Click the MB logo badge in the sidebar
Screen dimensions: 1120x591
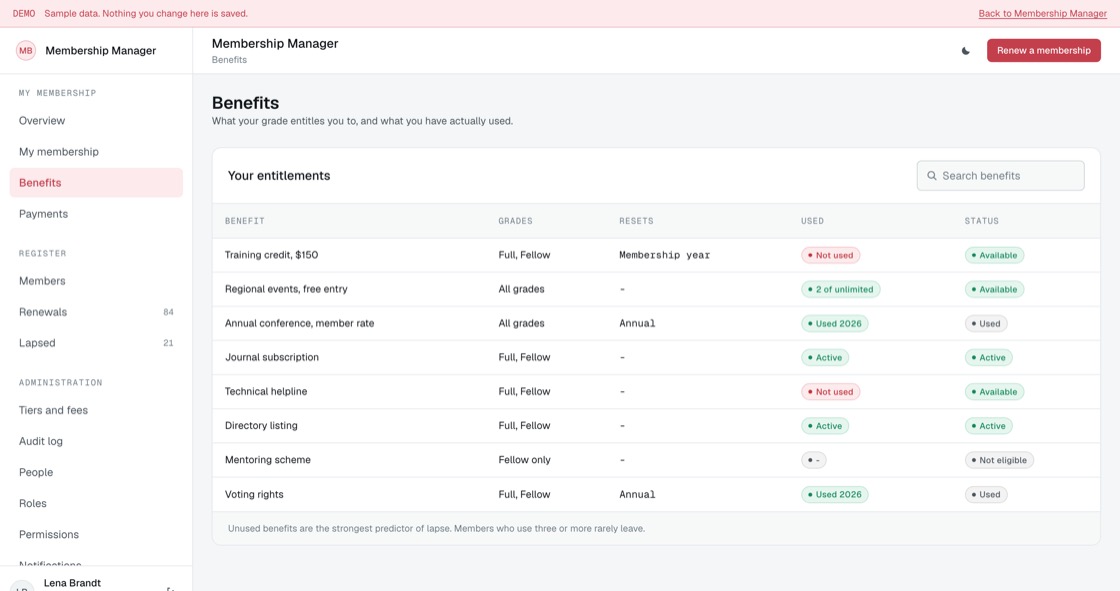click(x=26, y=51)
